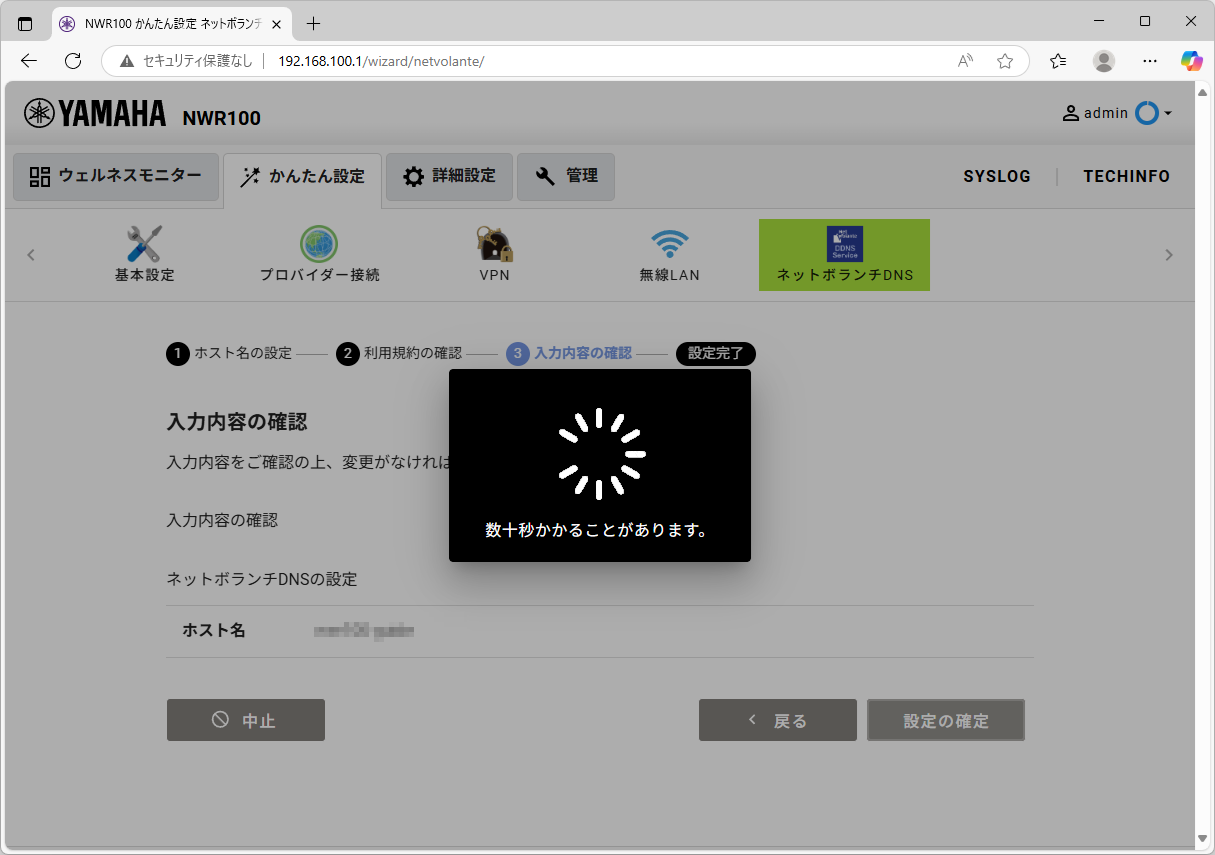Switch to the 詳細設定 tab
This screenshot has height=855, width=1215.
(x=449, y=177)
